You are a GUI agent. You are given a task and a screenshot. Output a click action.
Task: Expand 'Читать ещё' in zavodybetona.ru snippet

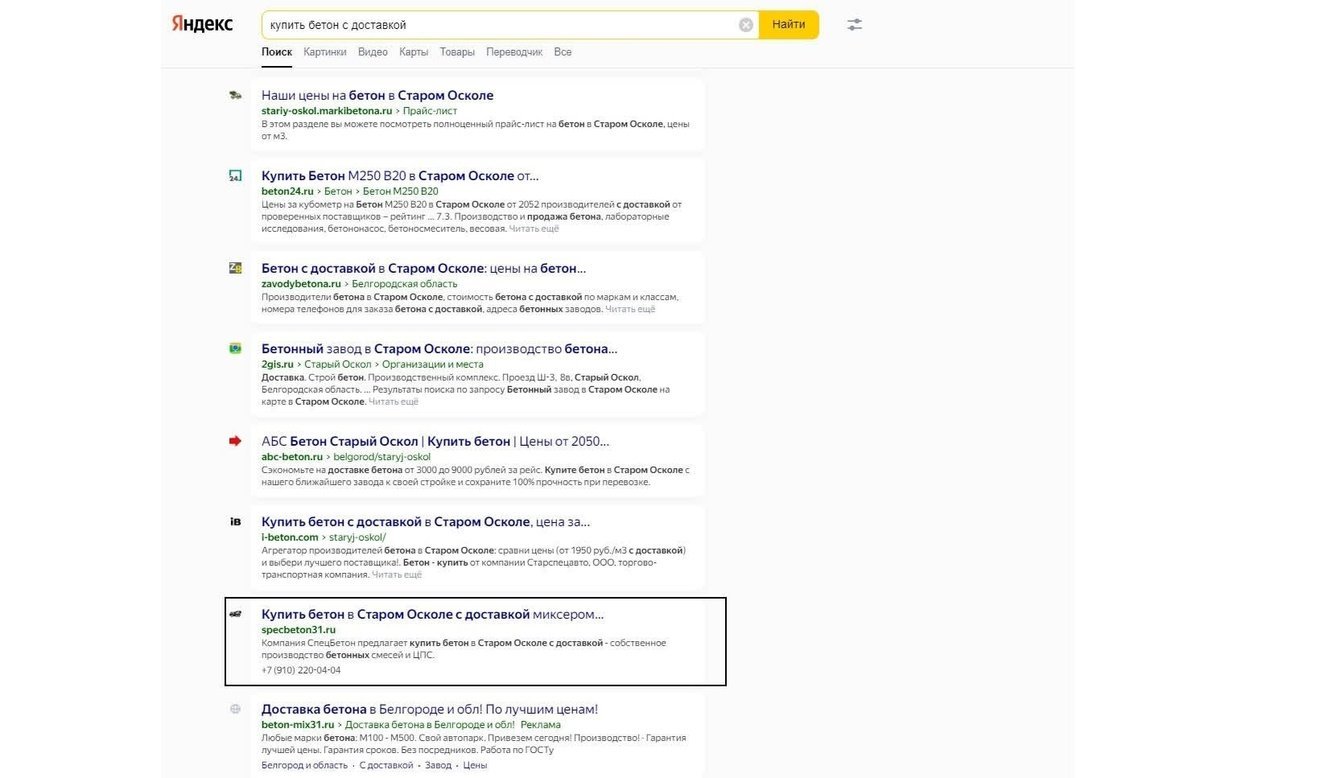point(631,309)
